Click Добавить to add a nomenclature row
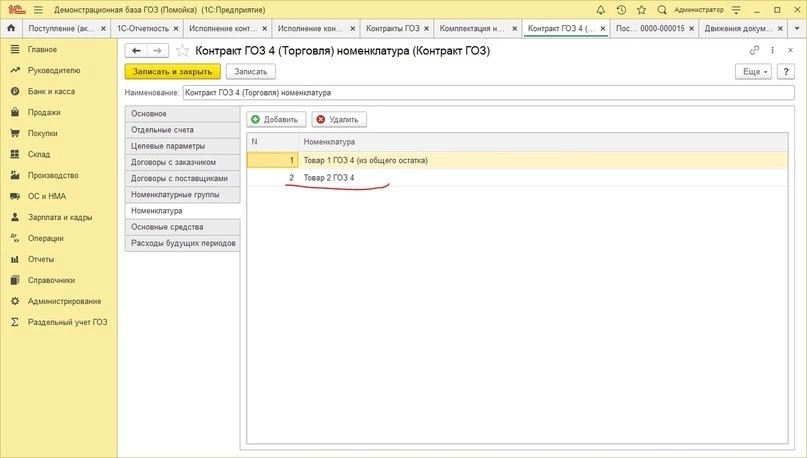The height and width of the screenshot is (458, 807). pos(276,119)
